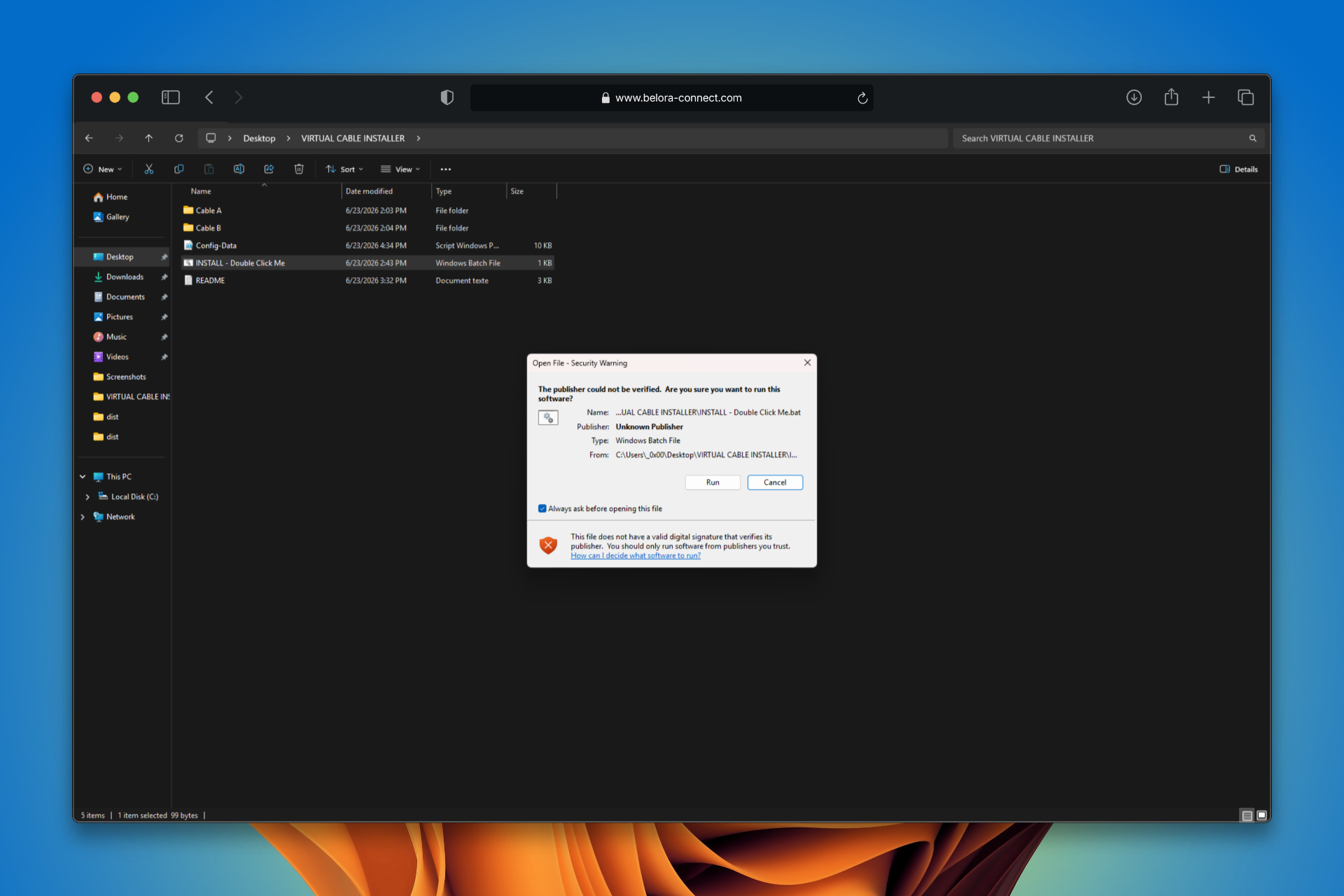This screenshot has height=896, width=1344.
Task: Select the Config-Data script file
Action: point(368,246)
